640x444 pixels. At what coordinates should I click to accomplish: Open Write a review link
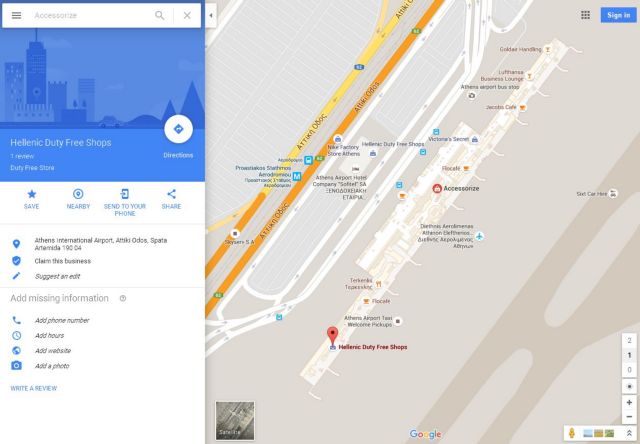click(34, 388)
